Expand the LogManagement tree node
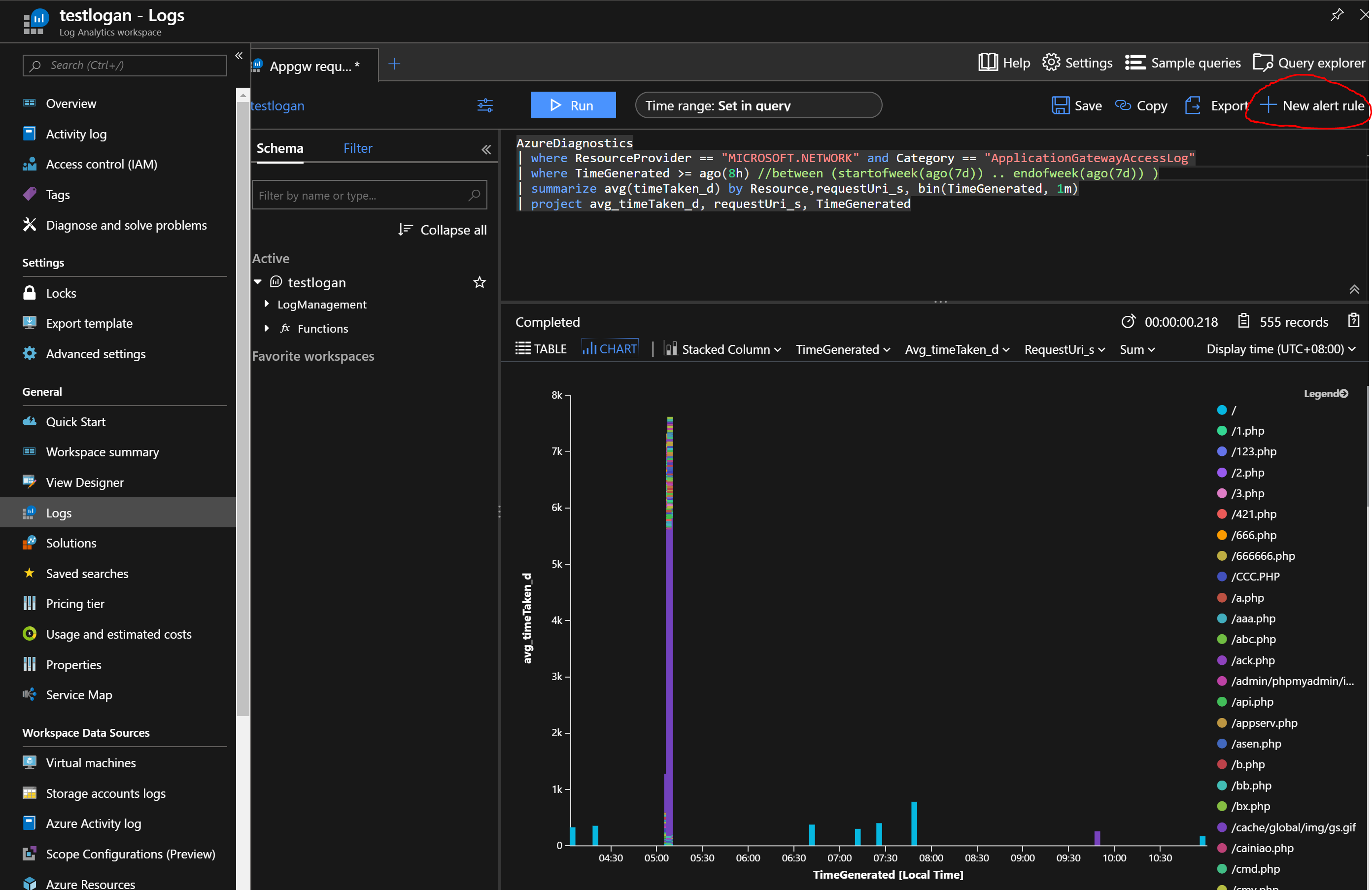 pyautogui.click(x=267, y=304)
